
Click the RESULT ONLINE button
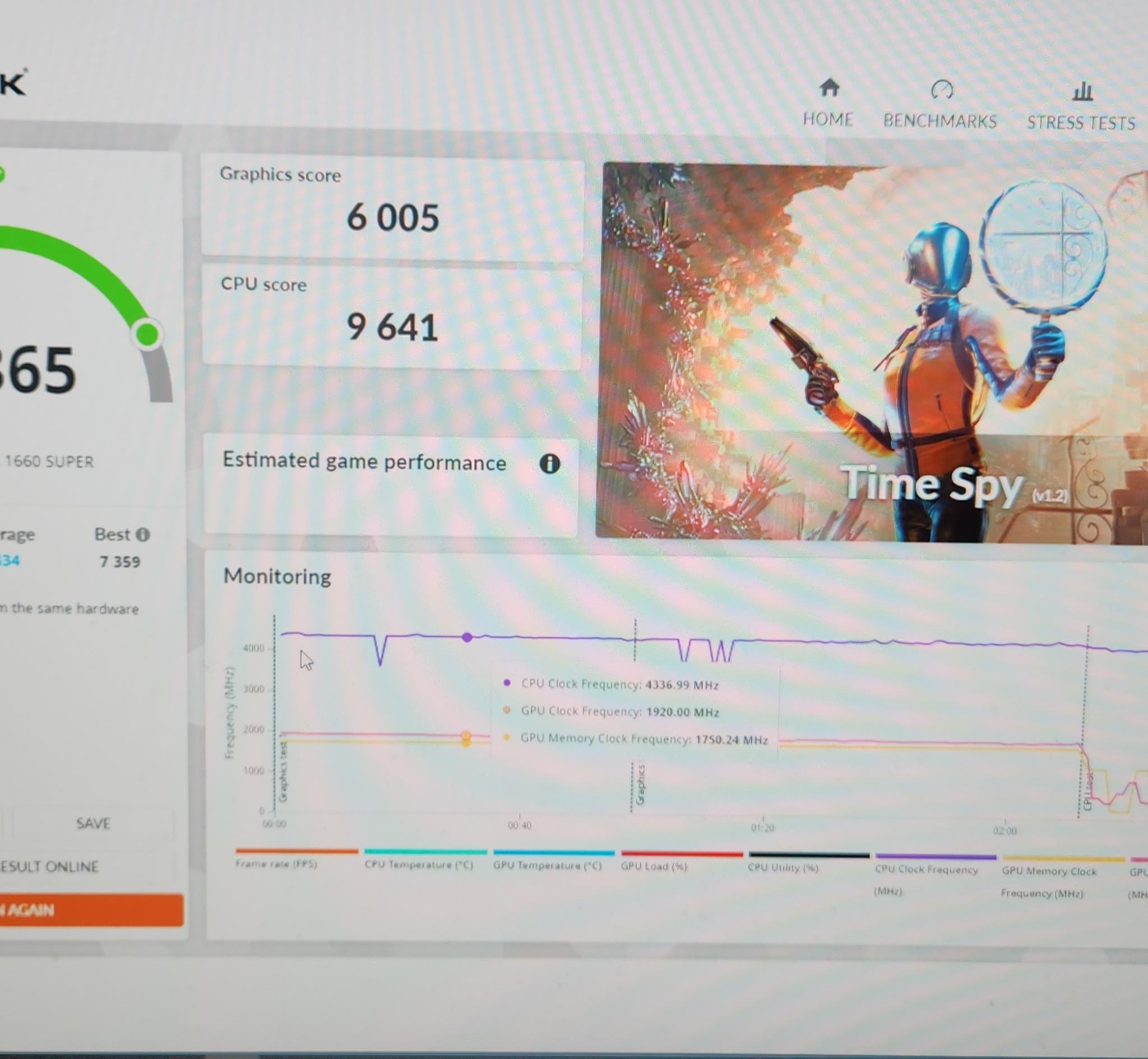[x=86, y=866]
